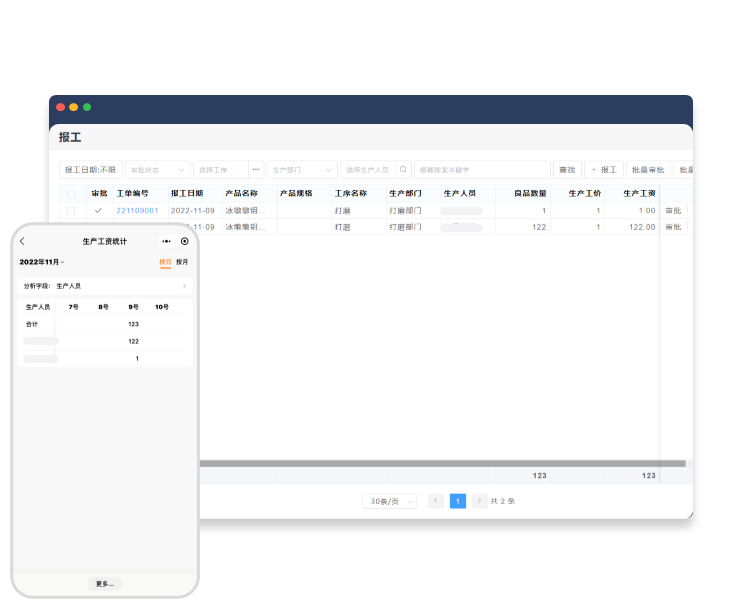Click 审批 action in the 122.00 wage row

tap(673, 227)
